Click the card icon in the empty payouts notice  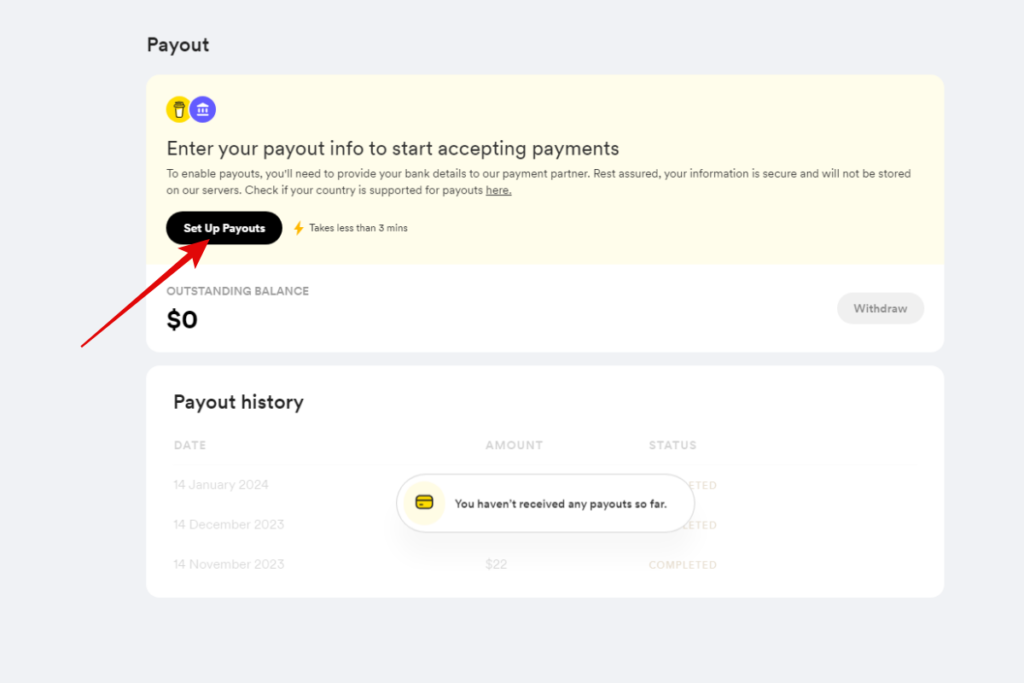tap(424, 502)
